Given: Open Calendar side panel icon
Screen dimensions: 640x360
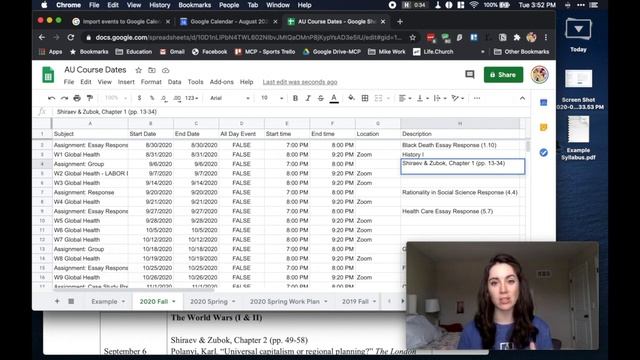Looking at the screenshot, I should [543, 103].
